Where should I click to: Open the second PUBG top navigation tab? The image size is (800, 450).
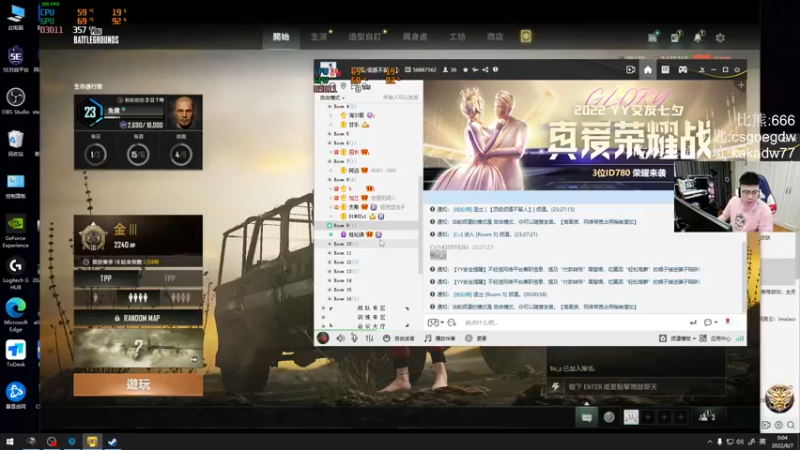click(319, 37)
